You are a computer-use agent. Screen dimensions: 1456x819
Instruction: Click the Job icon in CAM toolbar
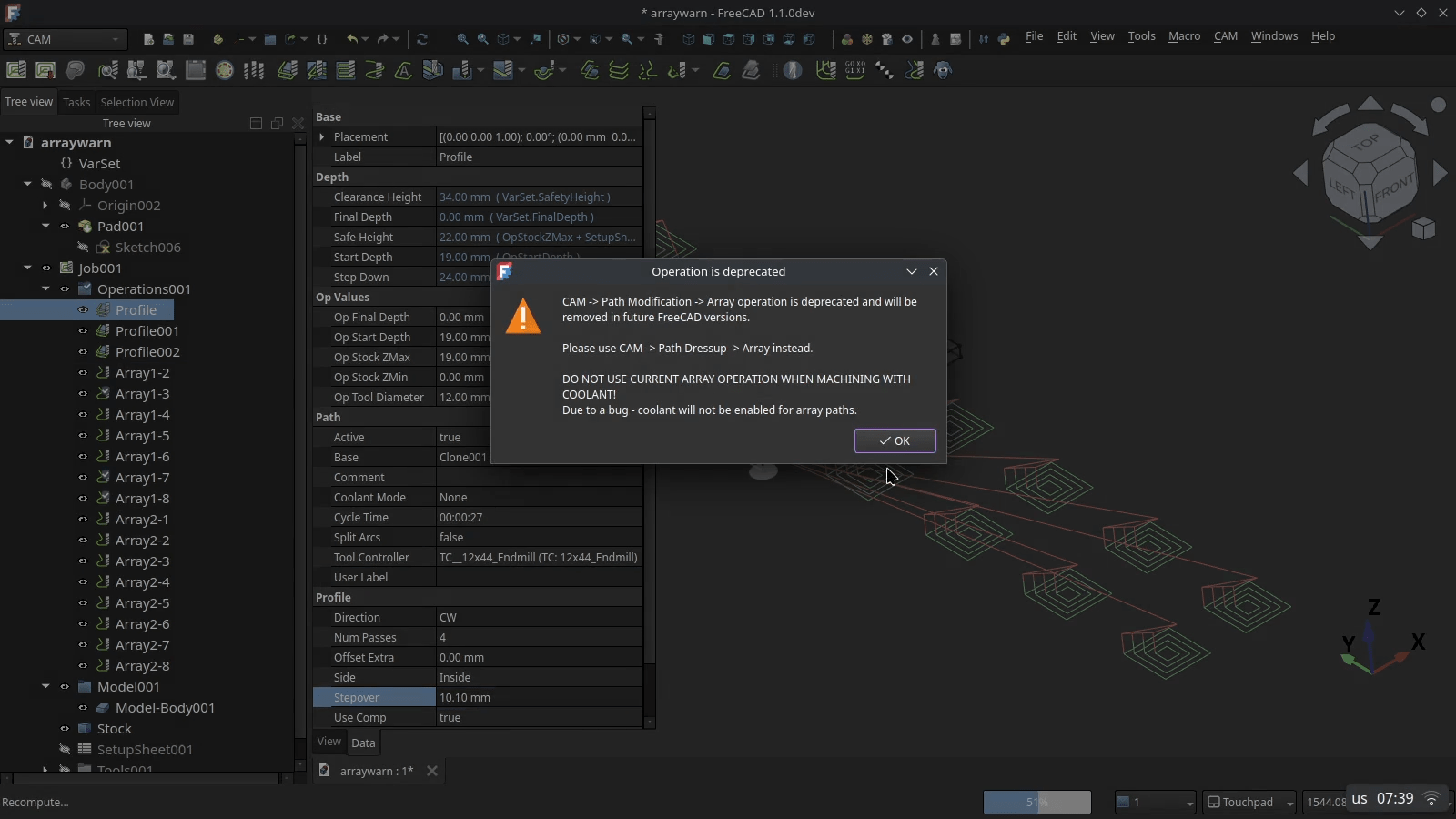16,70
